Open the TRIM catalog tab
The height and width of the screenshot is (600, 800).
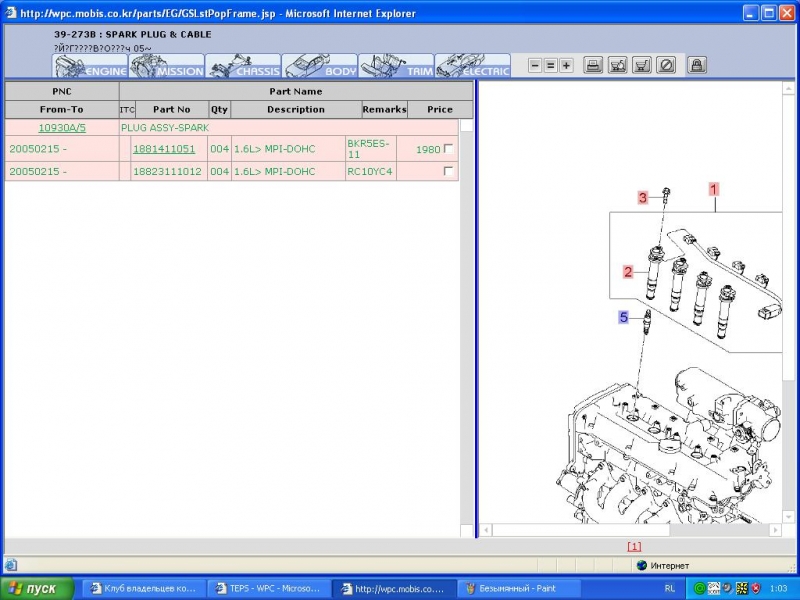click(396, 66)
